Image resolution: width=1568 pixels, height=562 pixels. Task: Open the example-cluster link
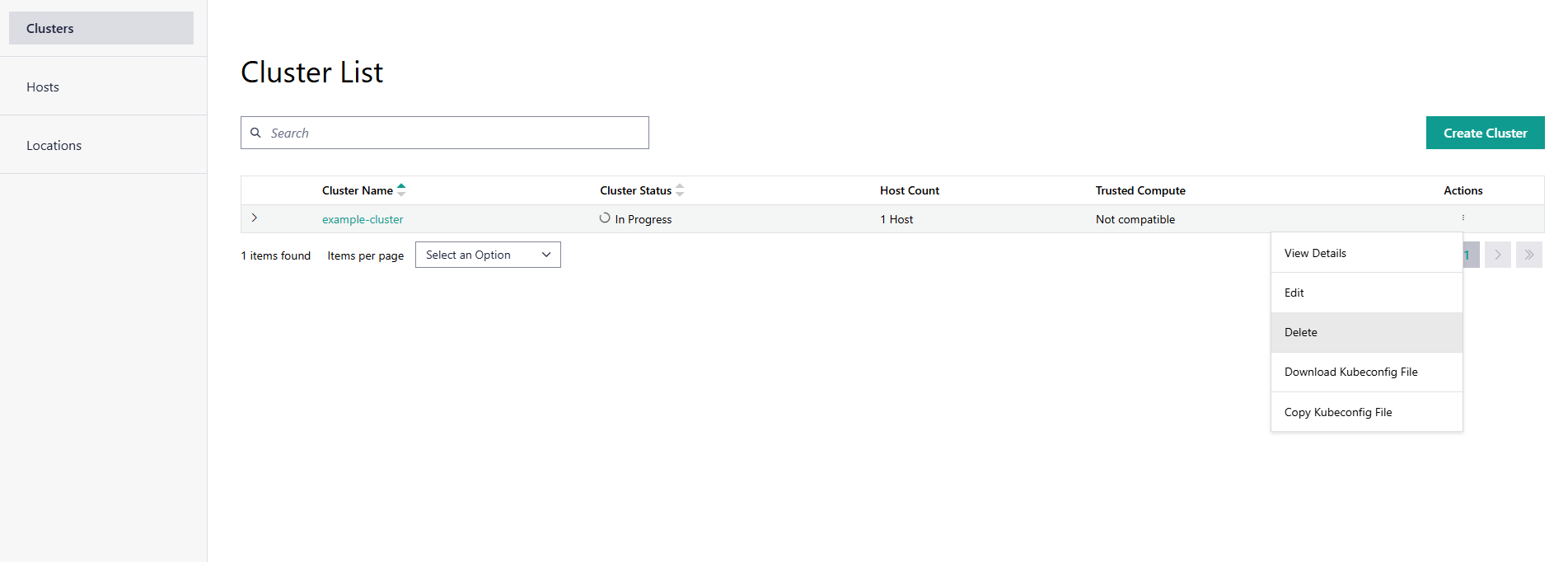click(363, 219)
